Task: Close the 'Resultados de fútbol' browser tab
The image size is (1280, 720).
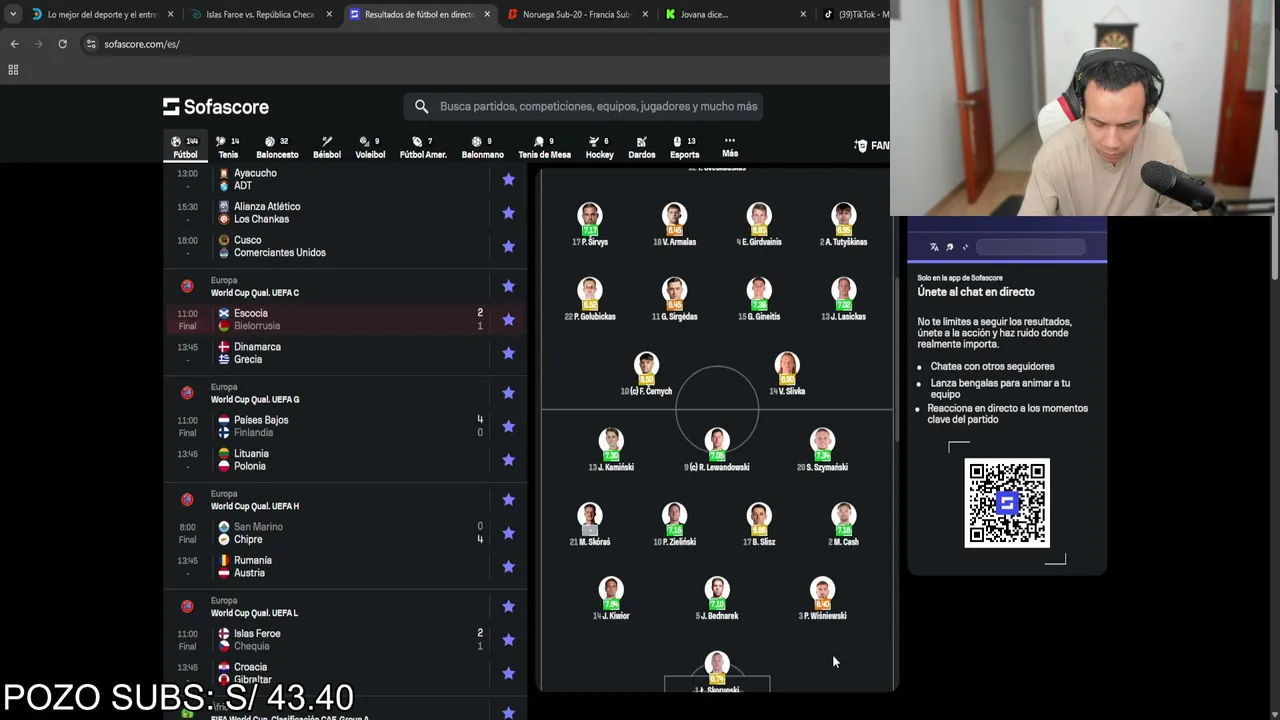Action: click(487, 14)
